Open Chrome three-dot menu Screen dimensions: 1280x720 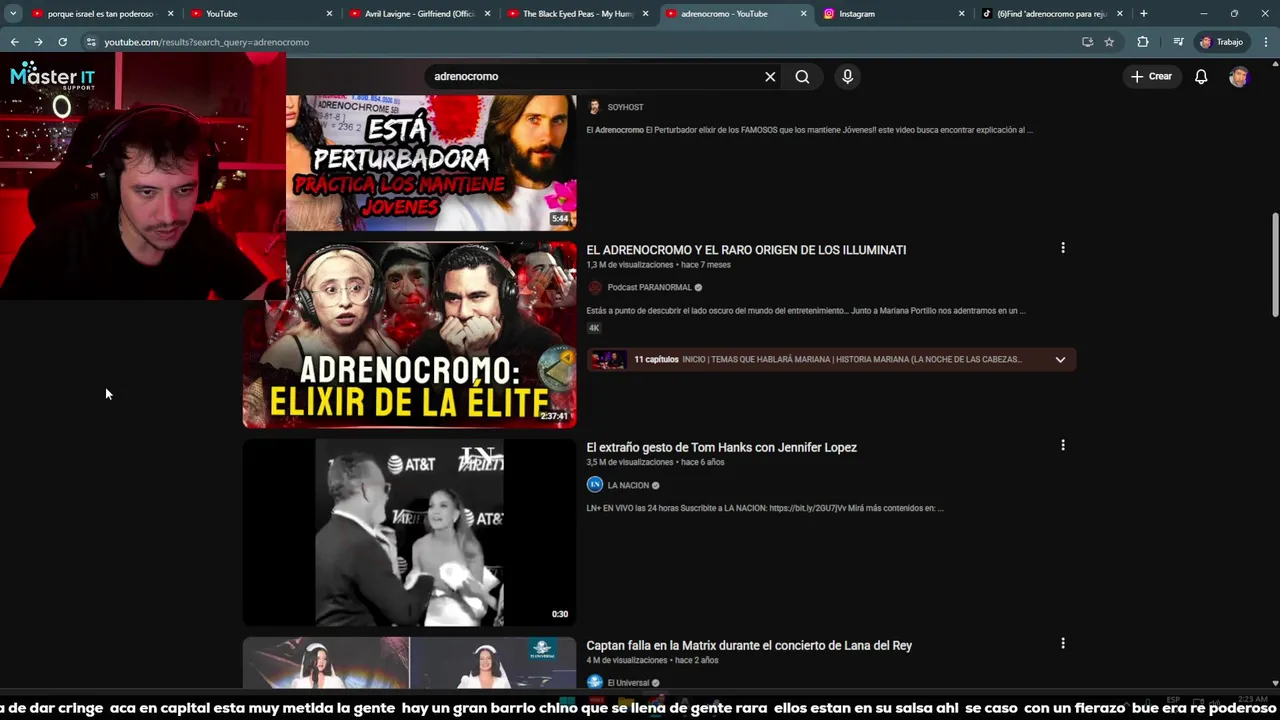pos(1266,42)
